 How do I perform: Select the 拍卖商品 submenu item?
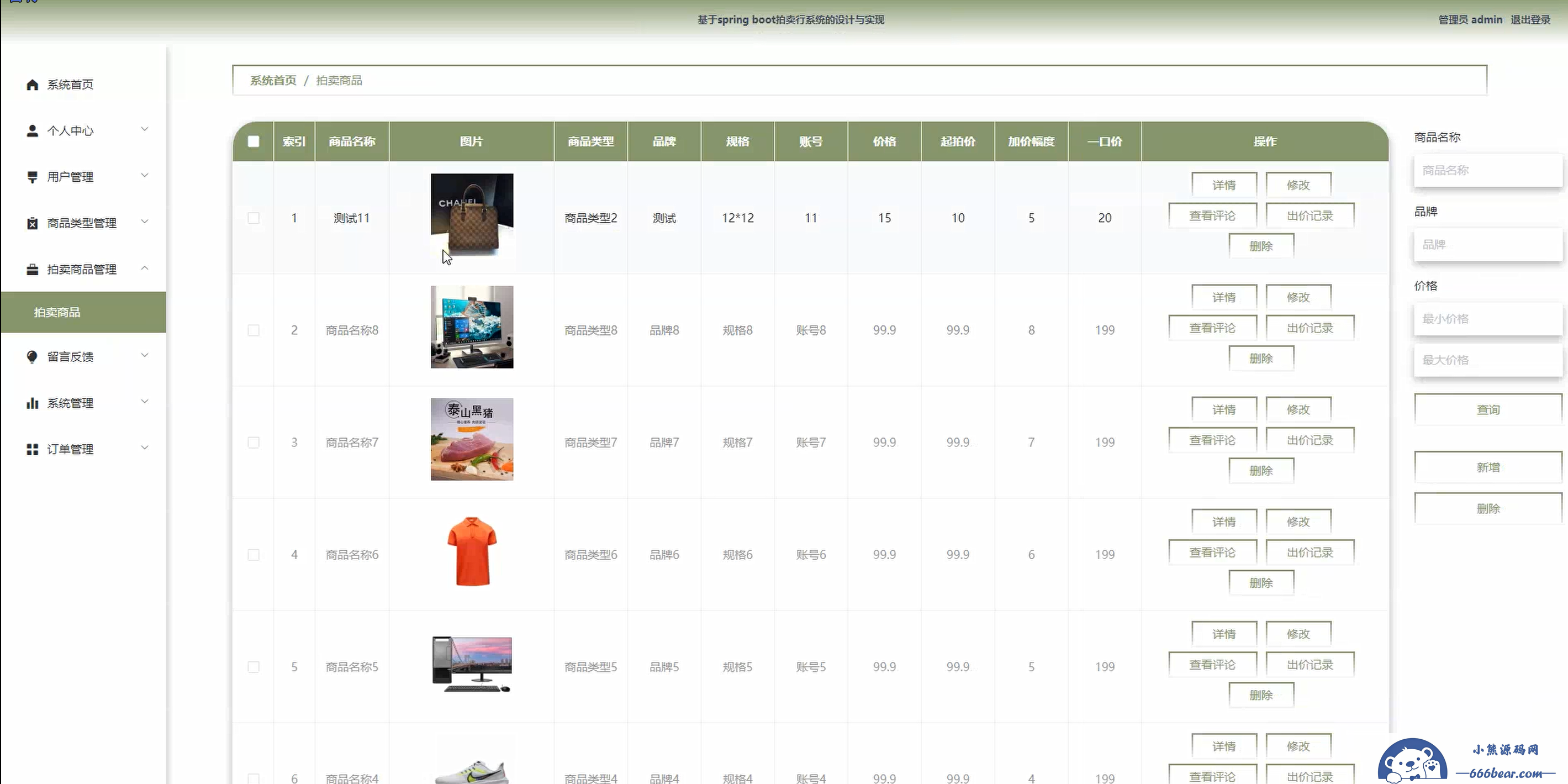click(83, 312)
